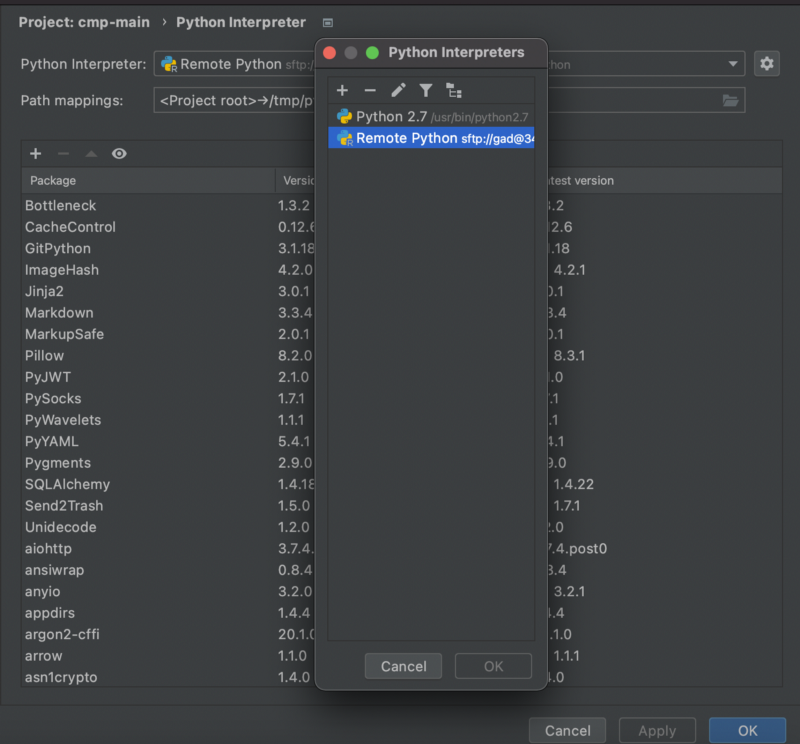The width and height of the screenshot is (800, 744).
Task: Open the Python Interpreter dropdown arrow
Action: pyautogui.click(x=733, y=64)
